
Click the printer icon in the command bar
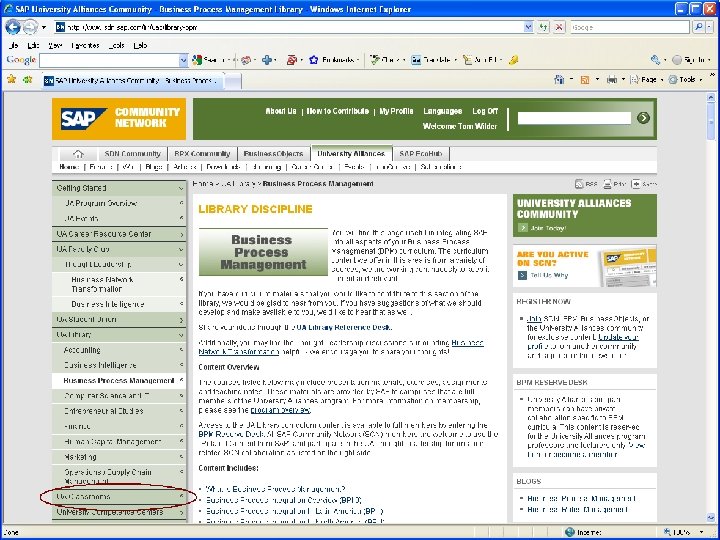tap(612, 79)
